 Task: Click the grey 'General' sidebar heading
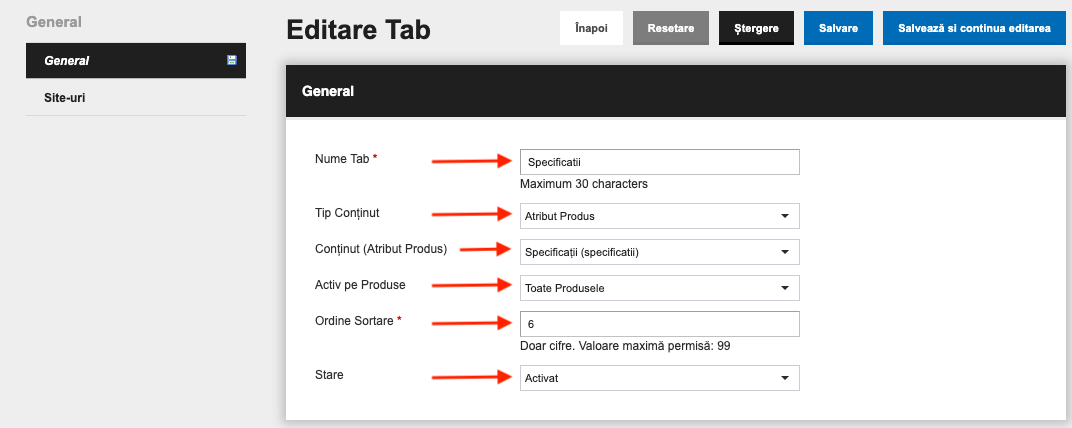tap(54, 22)
